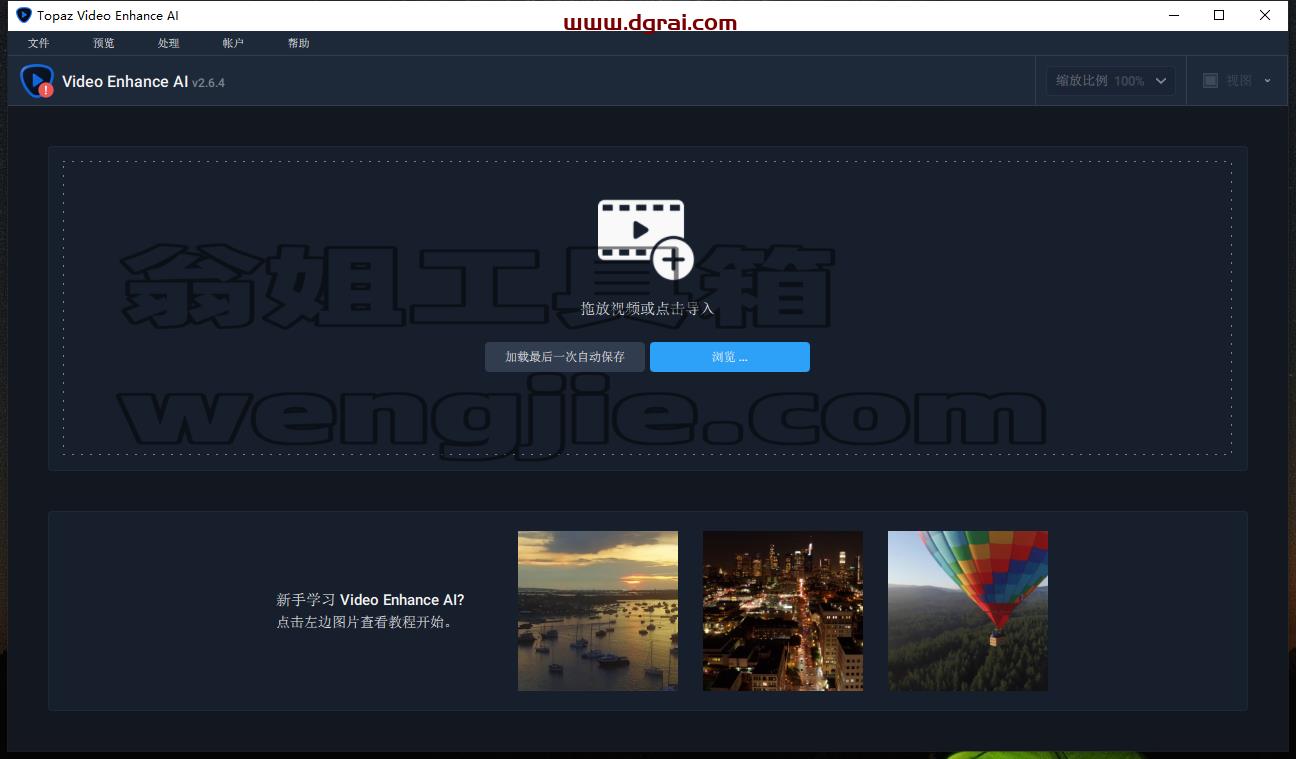The width and height of the screenshot is (1296, 759).
Task: Open the 处理 menu
Action: pyautogui.click(x=169, y=43)
